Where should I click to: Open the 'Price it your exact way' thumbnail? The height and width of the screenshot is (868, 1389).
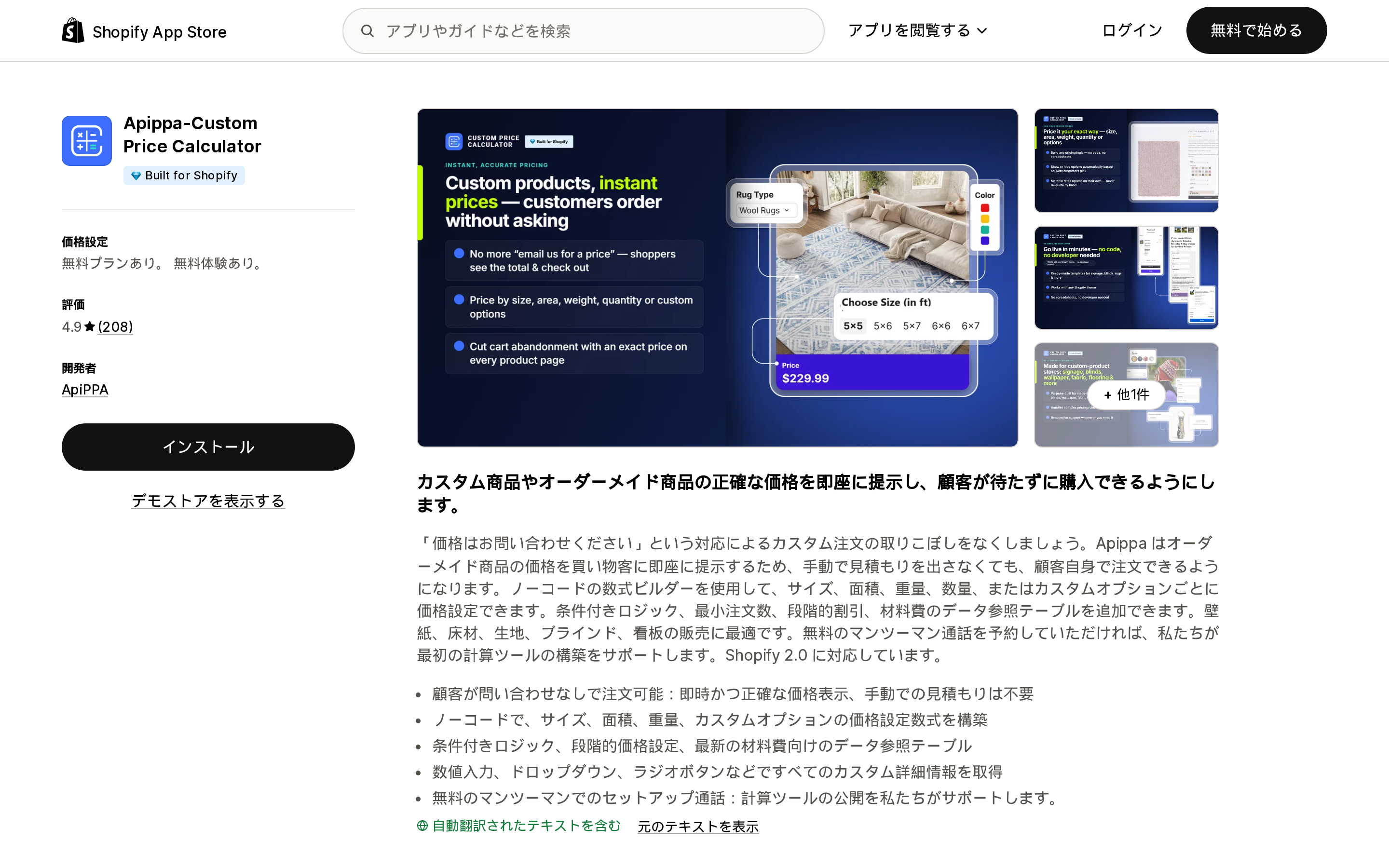pyautogui.click(x=1126, y=160)
